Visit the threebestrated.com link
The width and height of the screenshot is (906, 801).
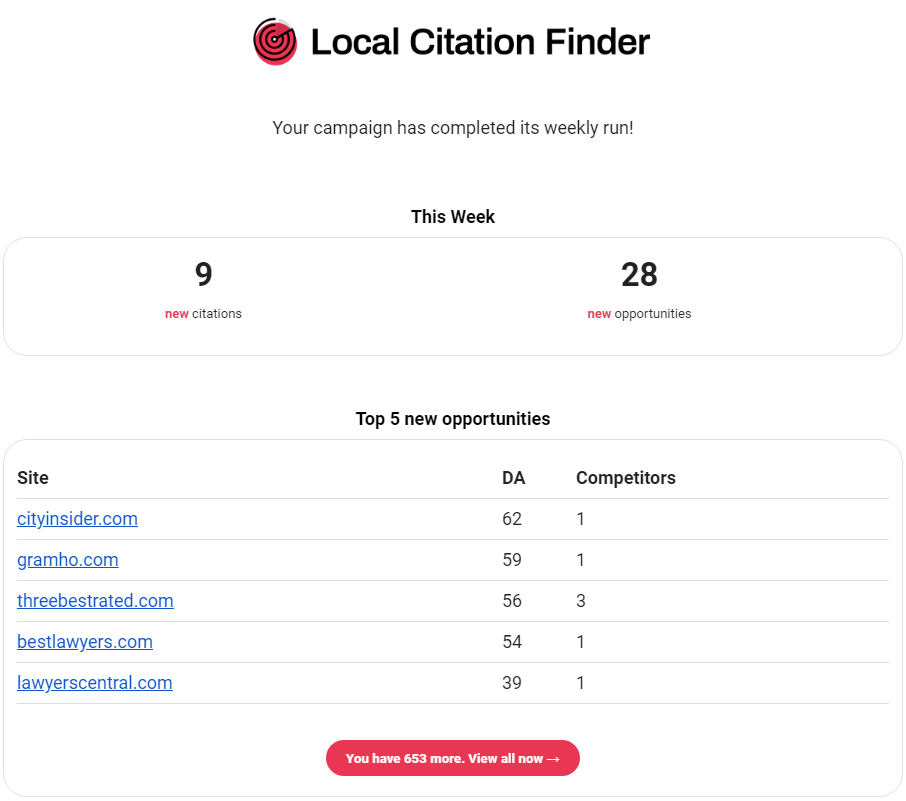[95, 601]
